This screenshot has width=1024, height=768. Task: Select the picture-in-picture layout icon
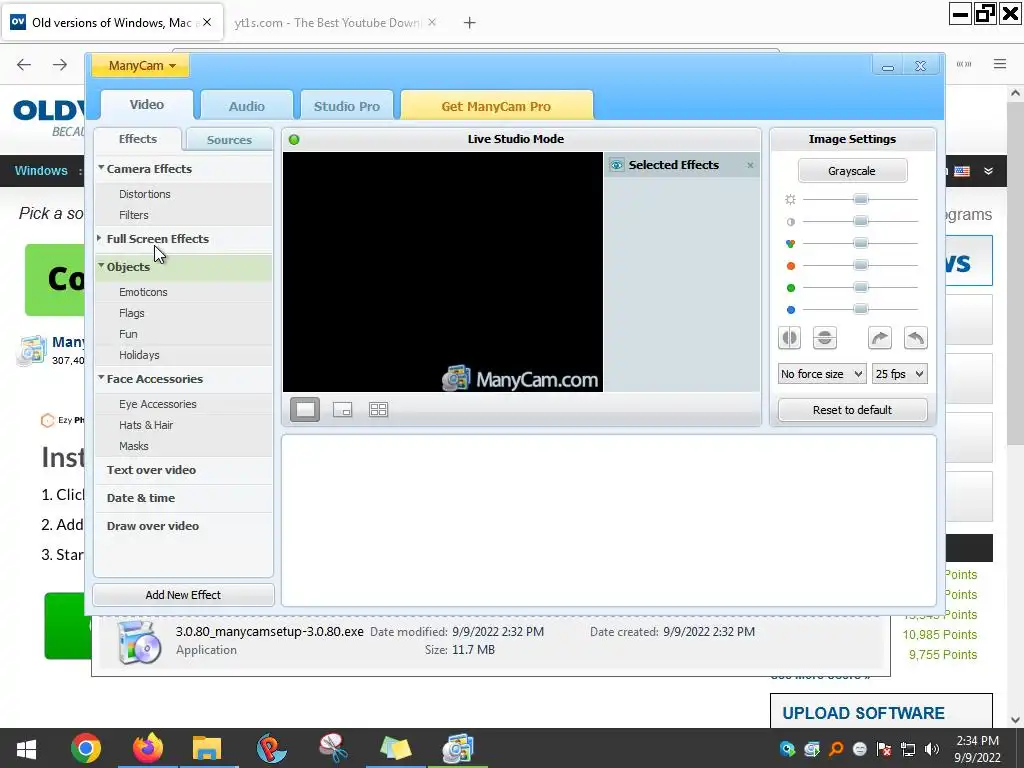[342, 409]
